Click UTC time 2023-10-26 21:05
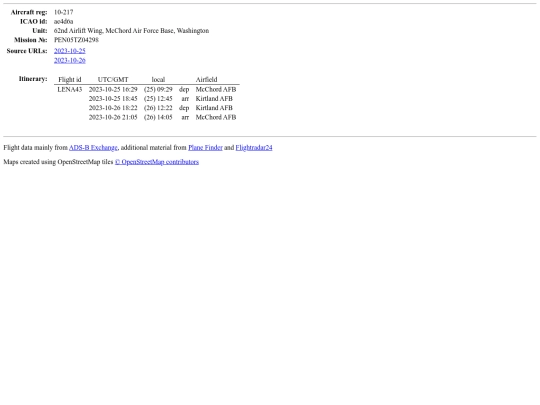This screenshot has height=405, width=540. click(x=113, y=117)
